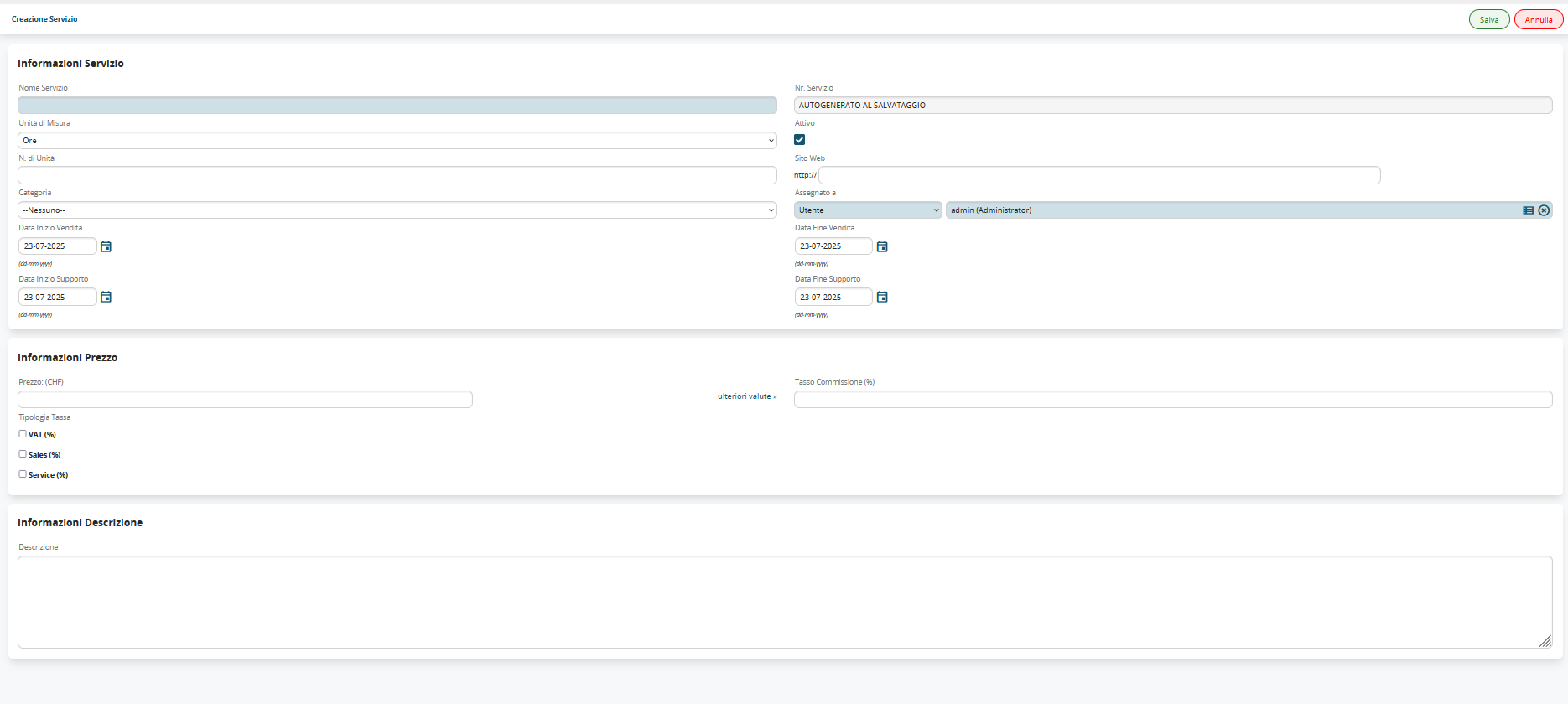Clear the assigned user admin icon

point(1544,210)
